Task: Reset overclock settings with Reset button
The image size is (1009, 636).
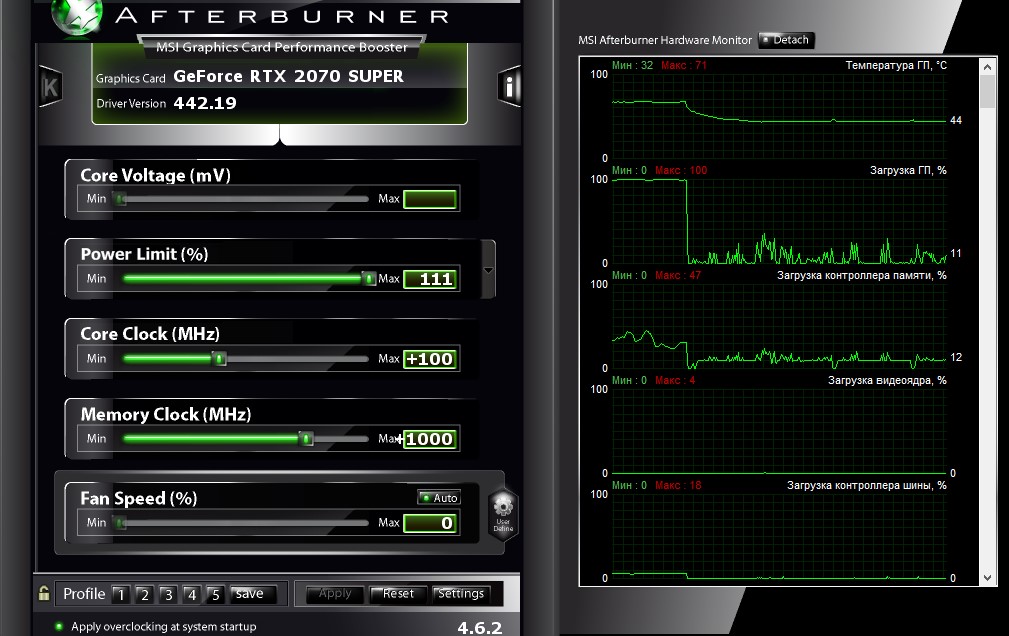Action: (x=398, y=594)
